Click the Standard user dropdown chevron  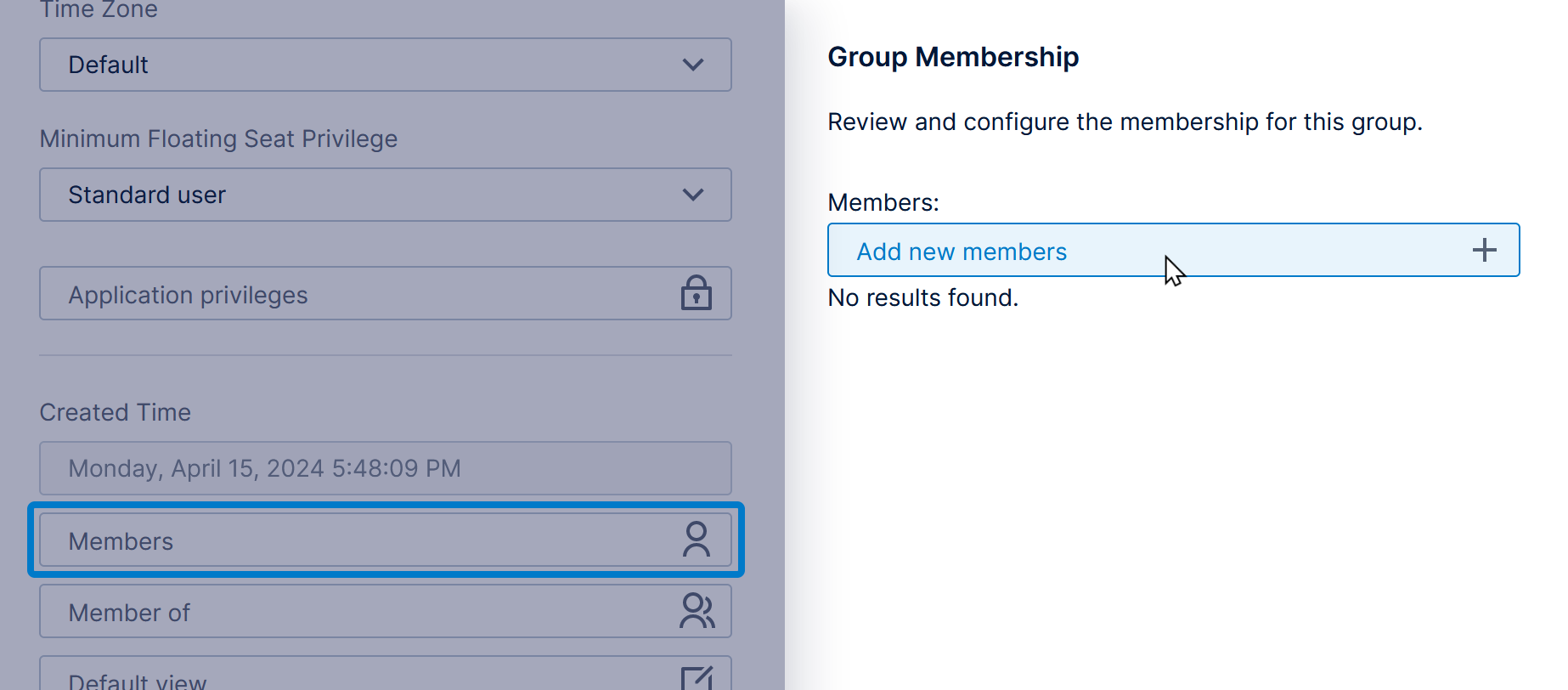(x=693, y=195)
